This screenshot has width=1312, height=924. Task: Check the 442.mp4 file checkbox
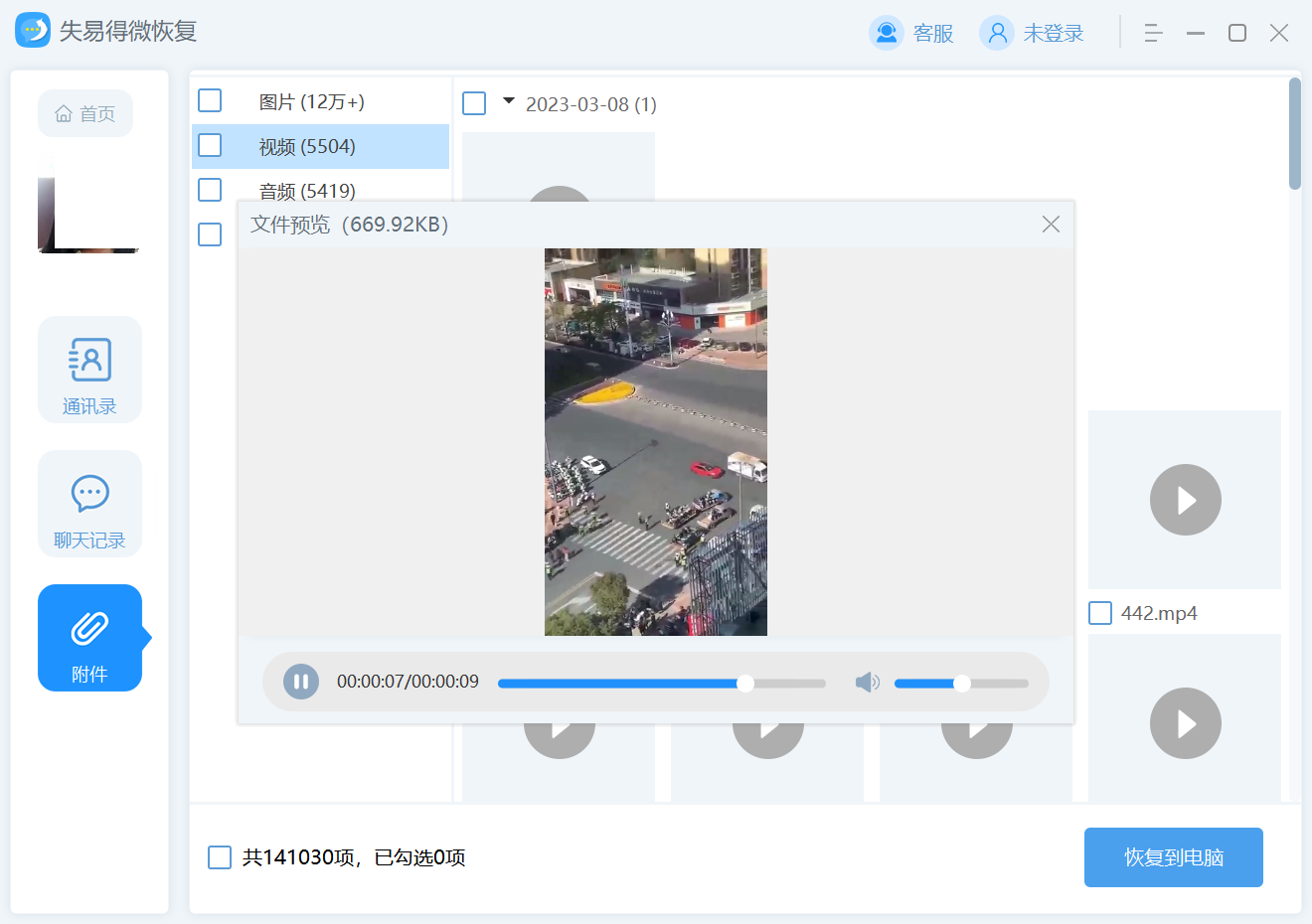point(1100,613)
